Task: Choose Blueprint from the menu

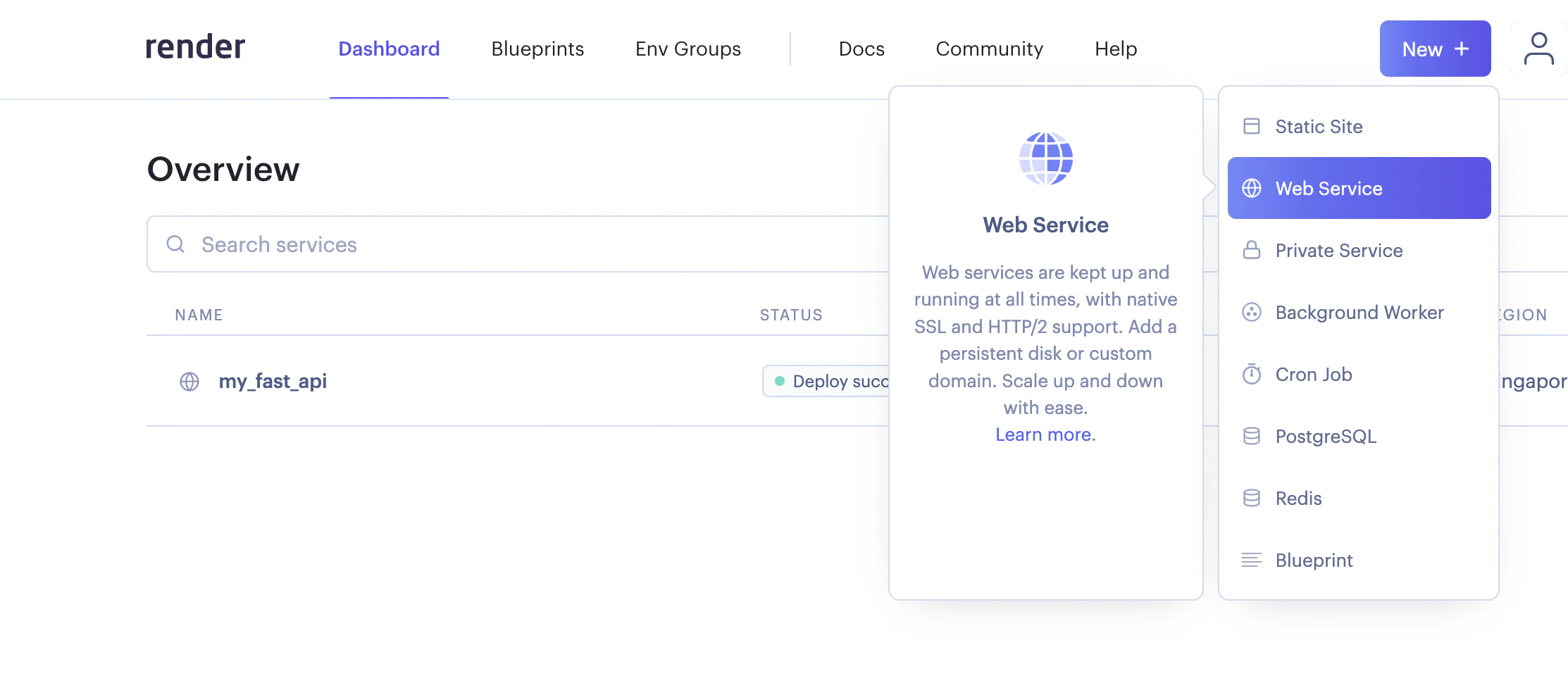Action: point(1359,560)
